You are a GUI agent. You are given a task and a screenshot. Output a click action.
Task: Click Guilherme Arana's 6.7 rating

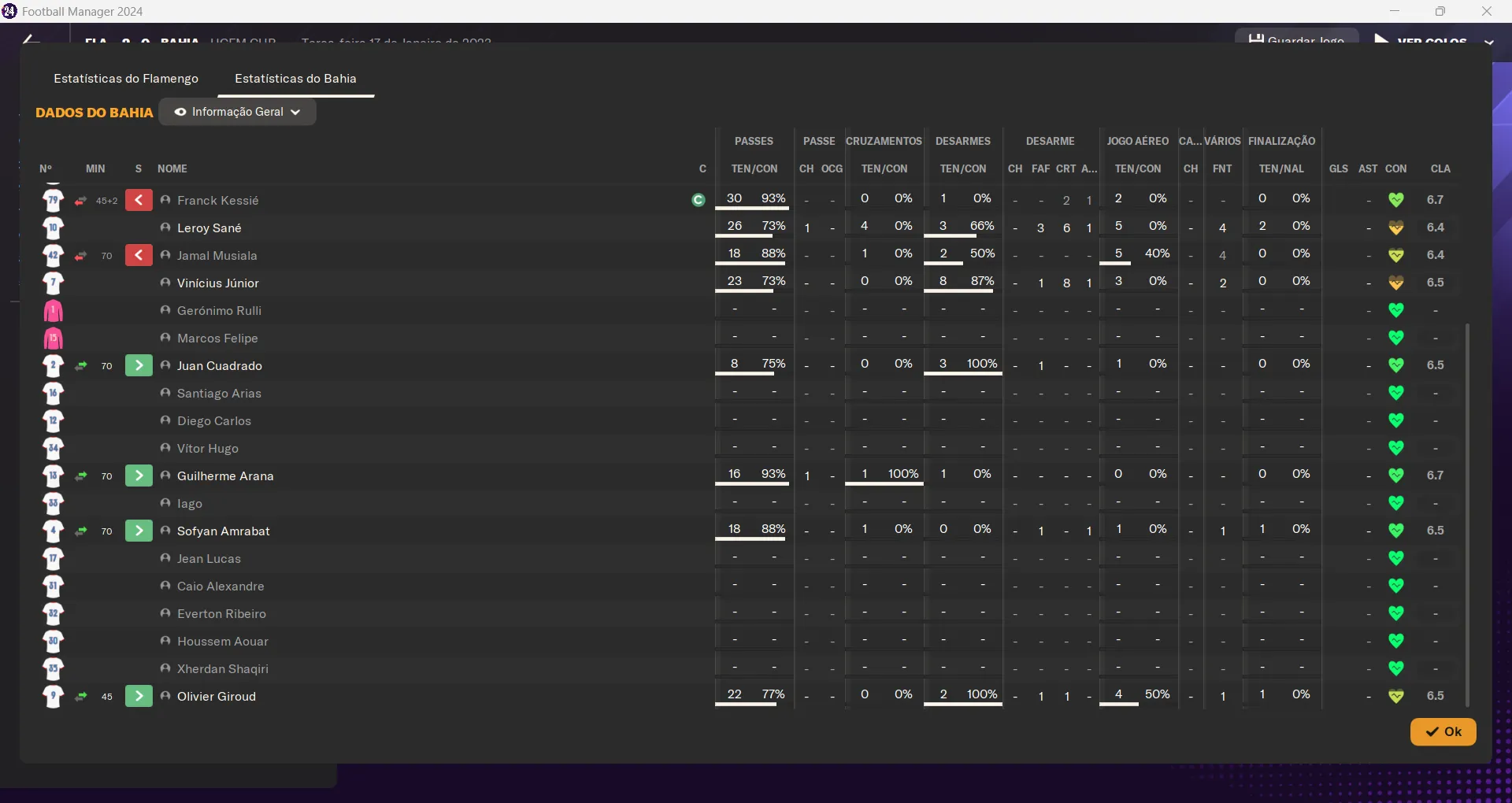pos(1436,476)
